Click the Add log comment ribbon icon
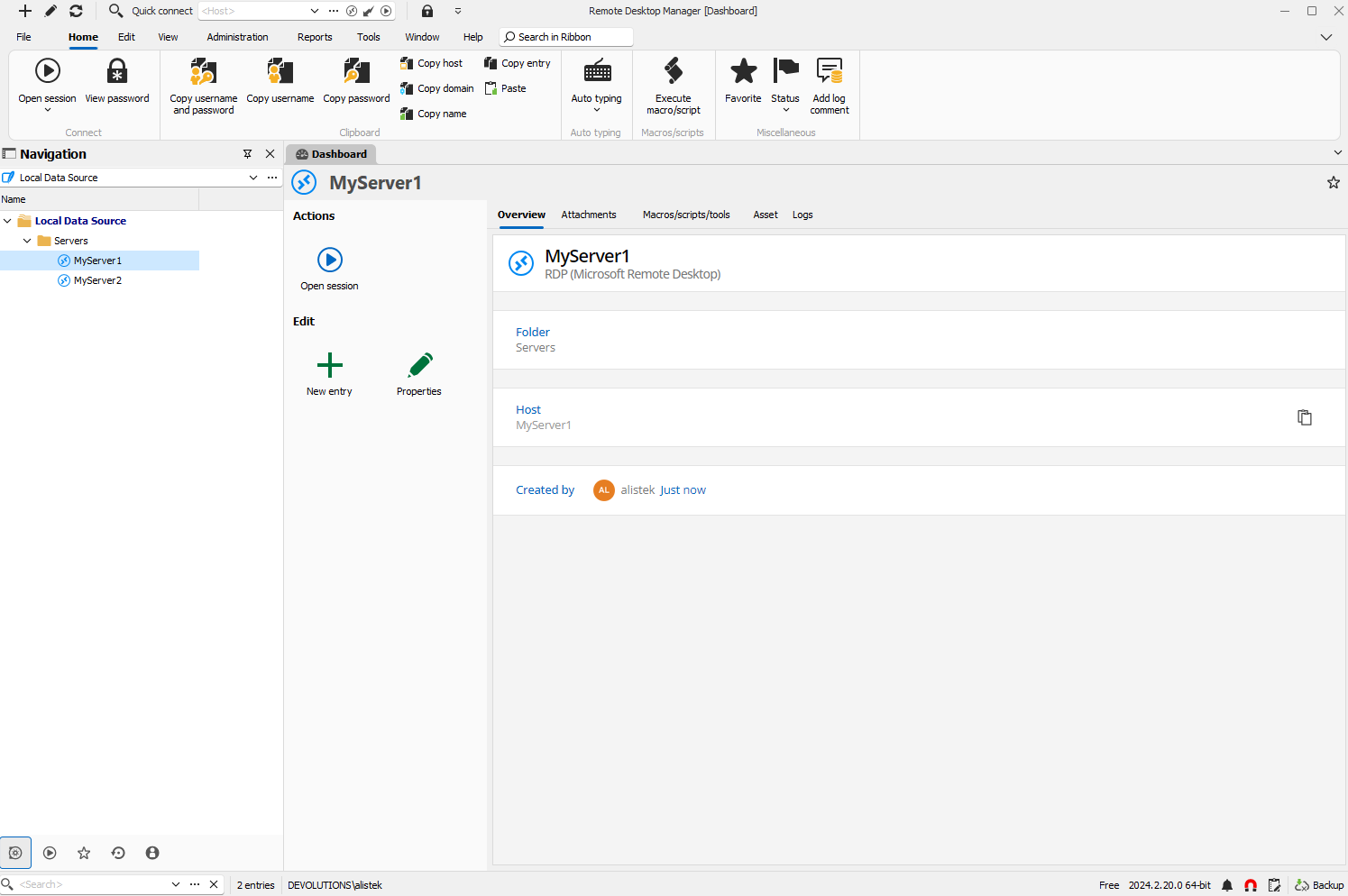This screenshot has width=1348, height=896. click(x=830, y=70)
